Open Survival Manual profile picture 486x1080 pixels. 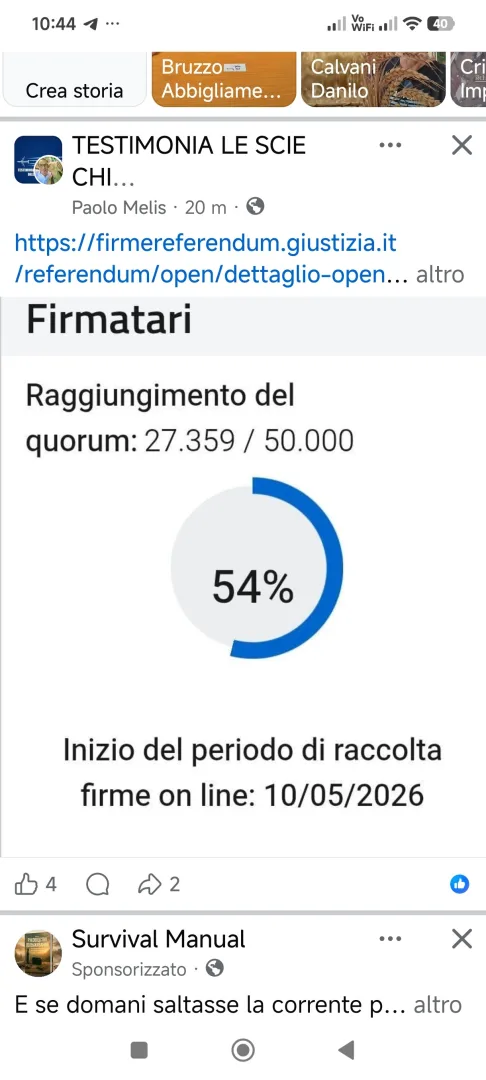(x=38, y=953)
